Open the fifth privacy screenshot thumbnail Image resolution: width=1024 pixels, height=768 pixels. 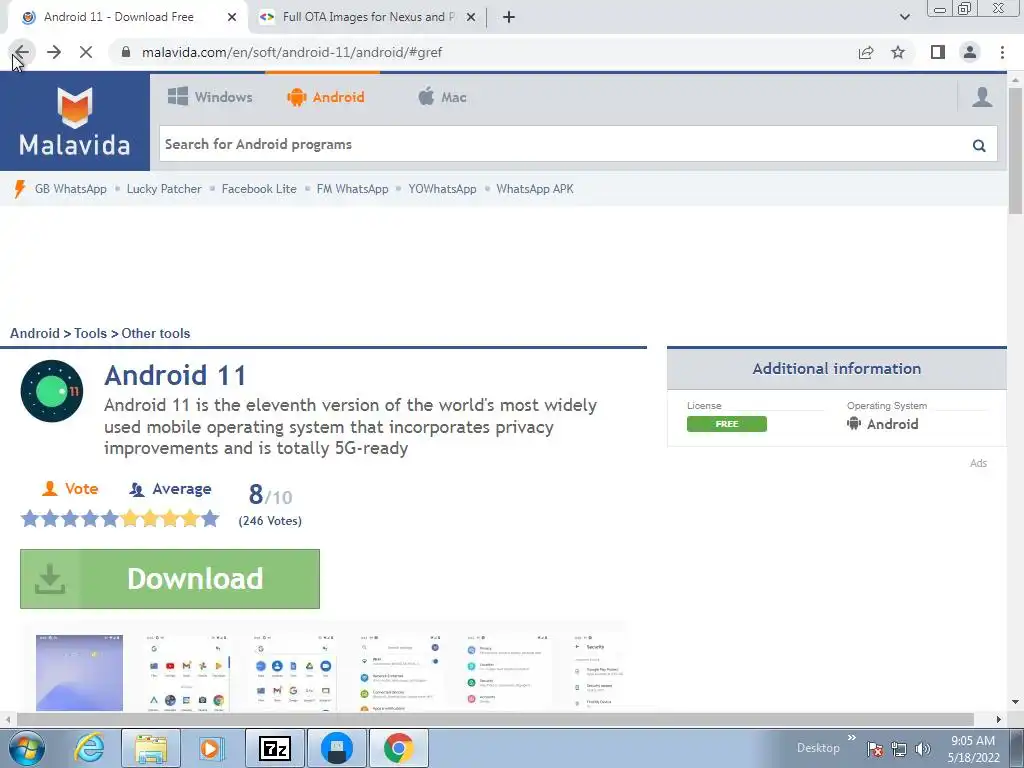[x=507, y=673]
